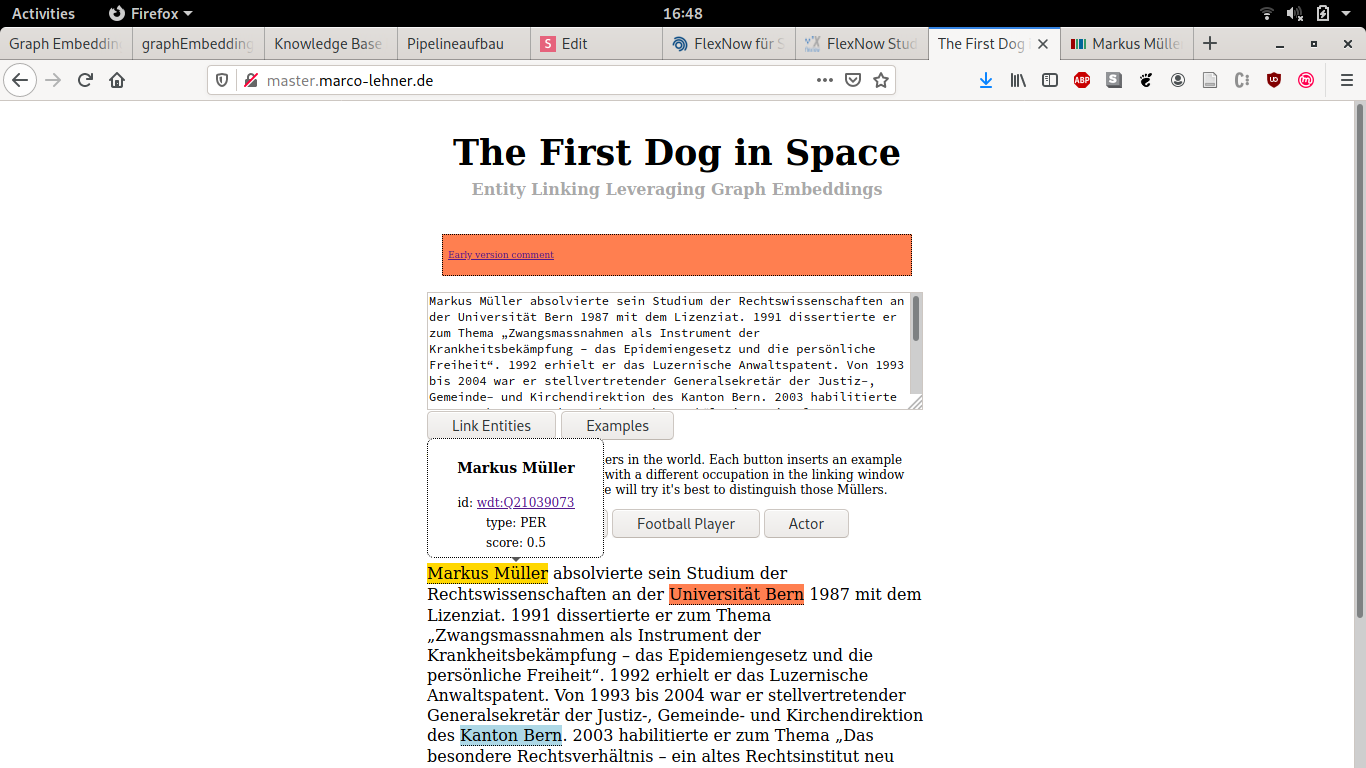Go back to the previous page
1366x768 pixels.
pos(20,80)
